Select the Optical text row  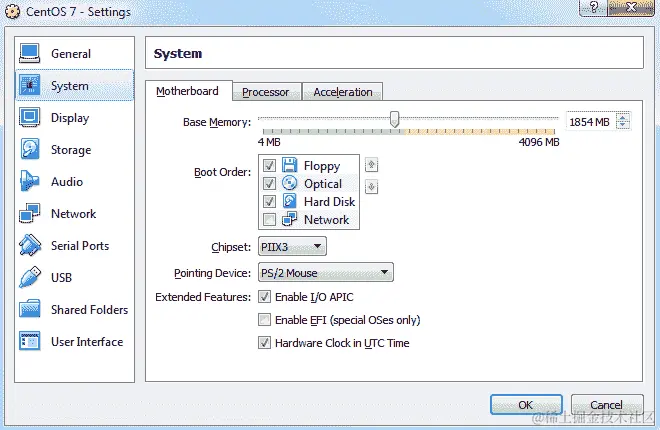point(323,184)
